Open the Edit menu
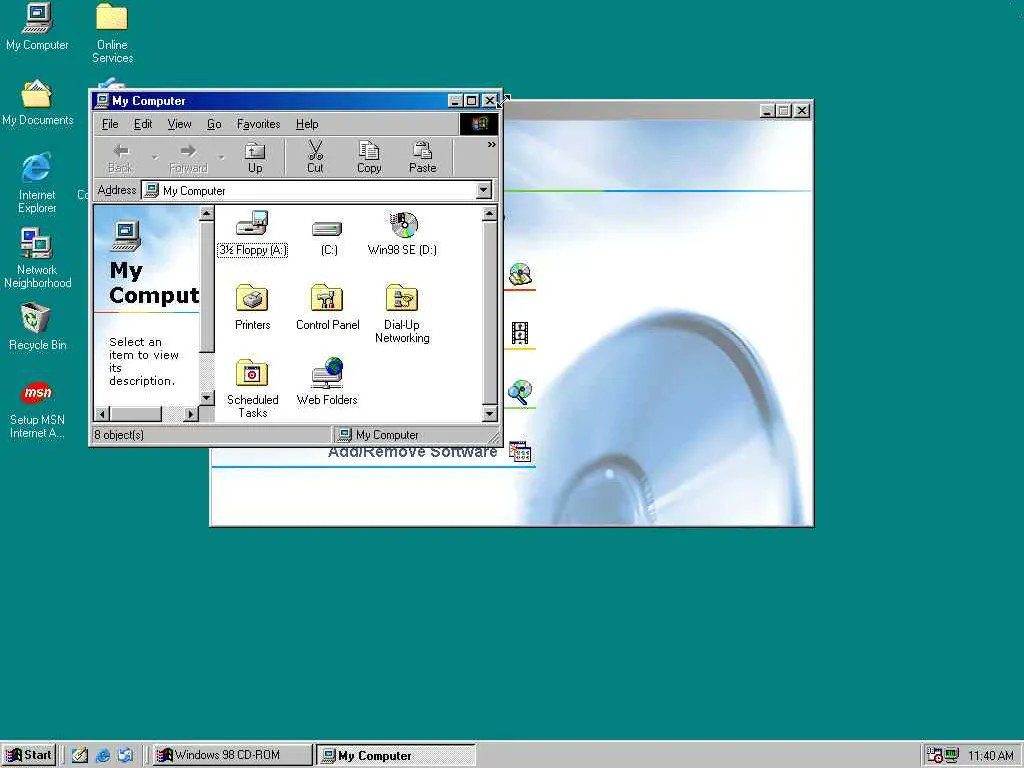The width and height of the screenshot is (1024, 768). pyautogui.click(x=142, y=124)
